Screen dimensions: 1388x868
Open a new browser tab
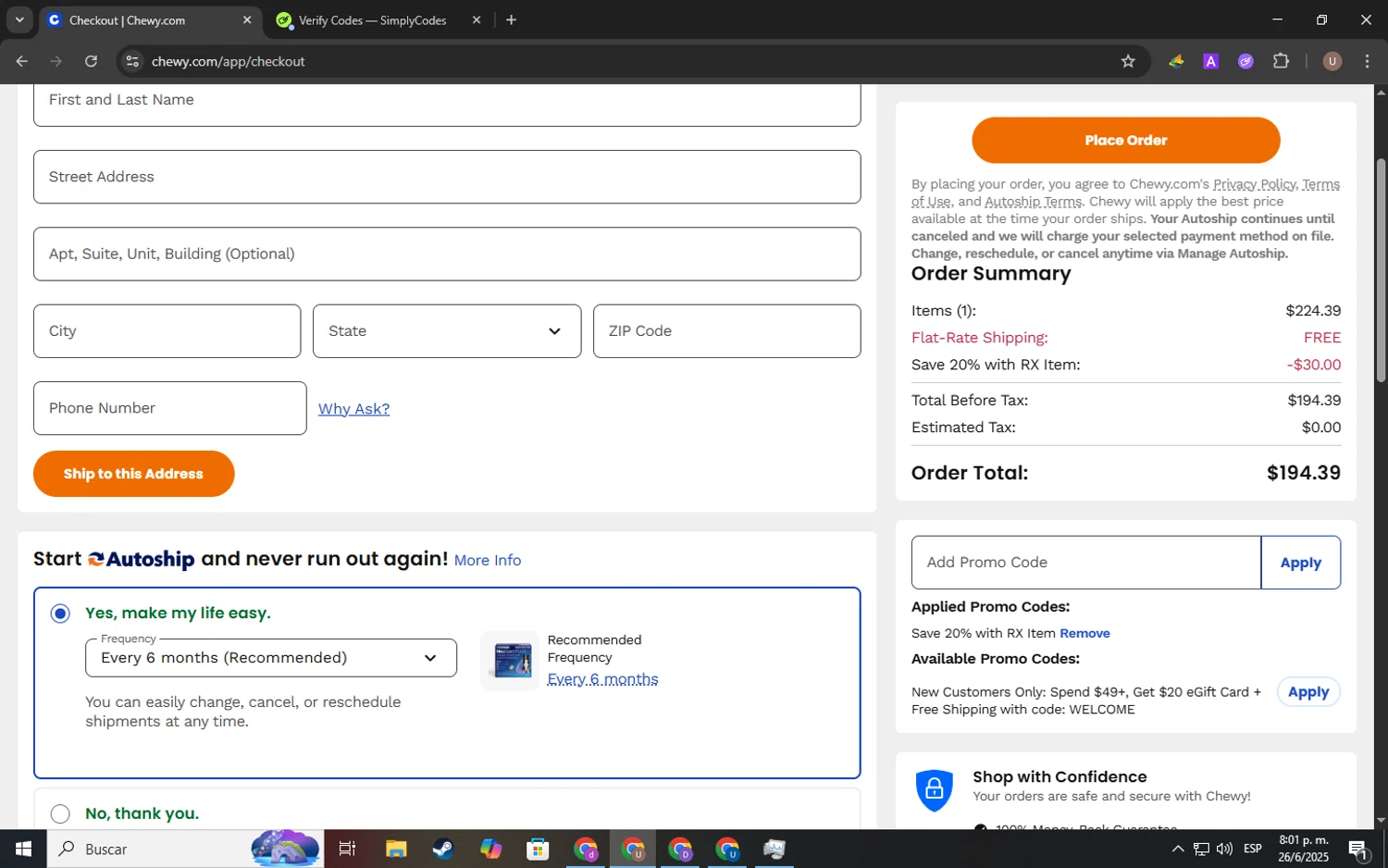coord(511,20)
